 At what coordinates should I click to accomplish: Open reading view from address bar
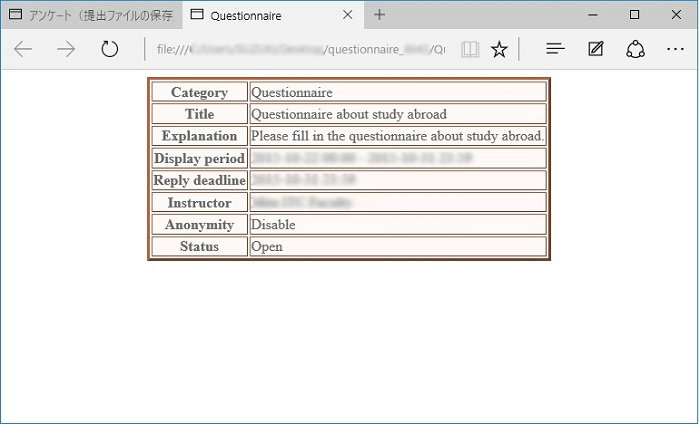point(469,50)
